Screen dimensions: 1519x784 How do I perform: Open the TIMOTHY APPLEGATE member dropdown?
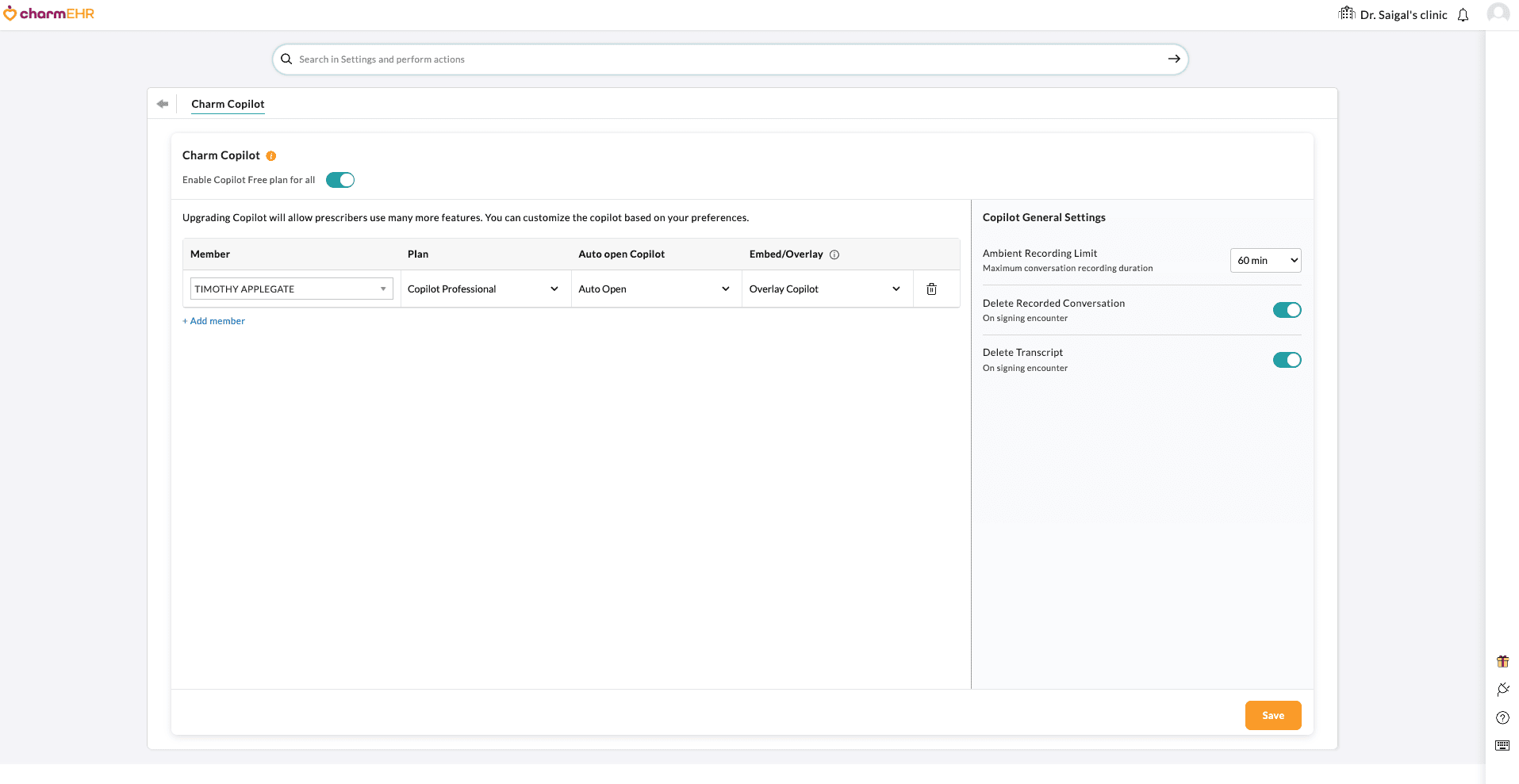(292, 289)
